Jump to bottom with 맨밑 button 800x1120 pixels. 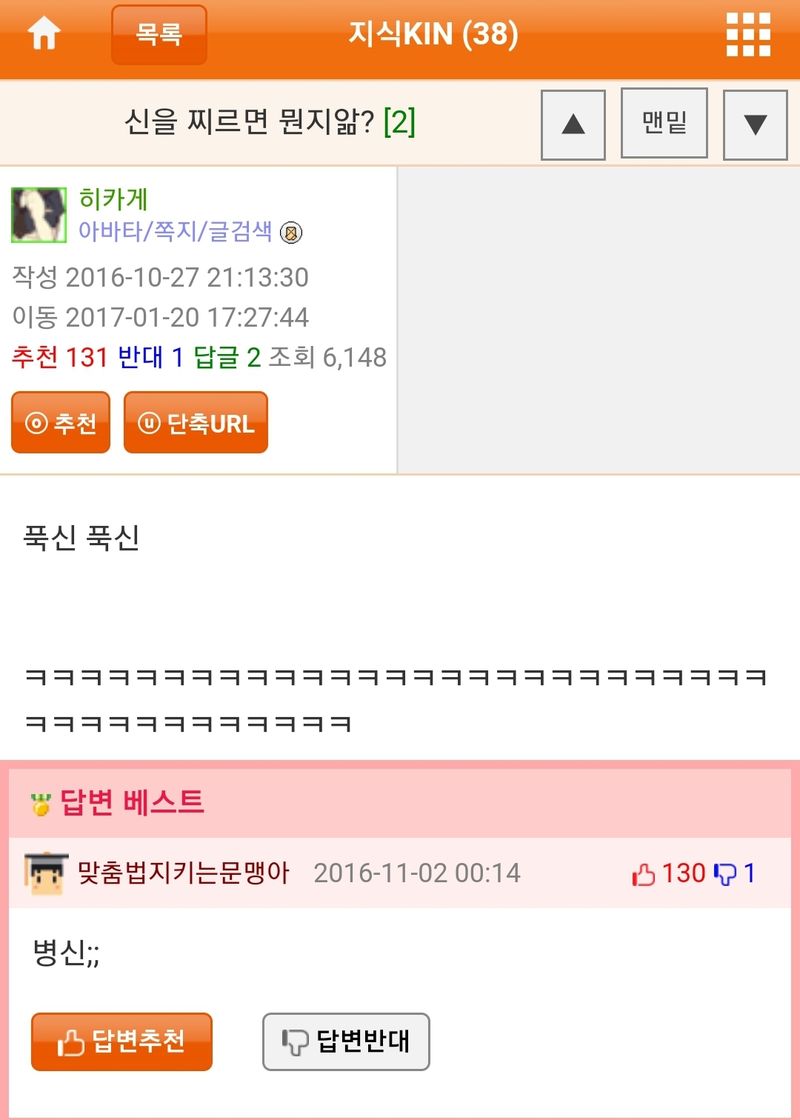tap(664, 123)
